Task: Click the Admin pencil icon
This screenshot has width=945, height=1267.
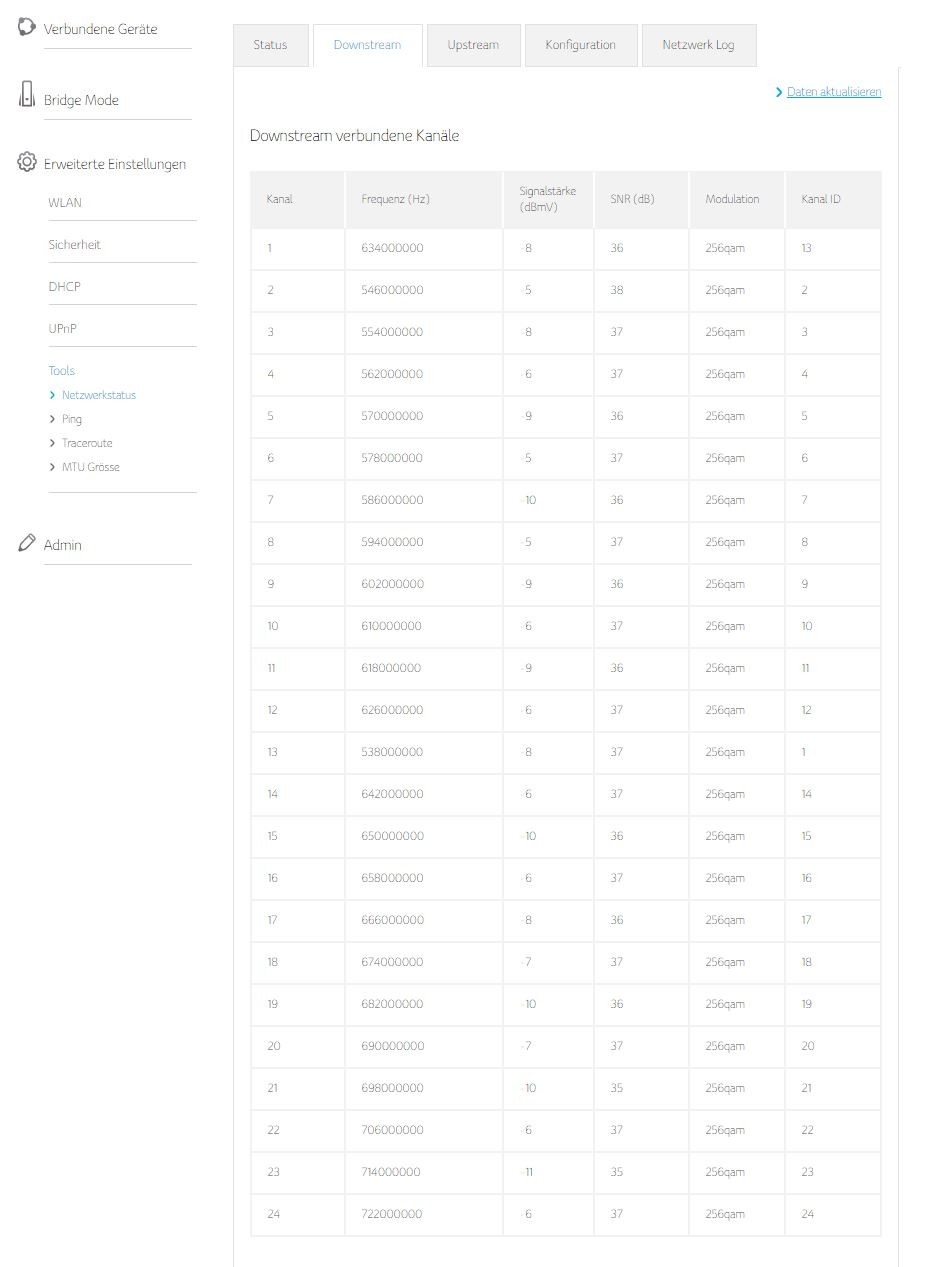Action: 27,543
